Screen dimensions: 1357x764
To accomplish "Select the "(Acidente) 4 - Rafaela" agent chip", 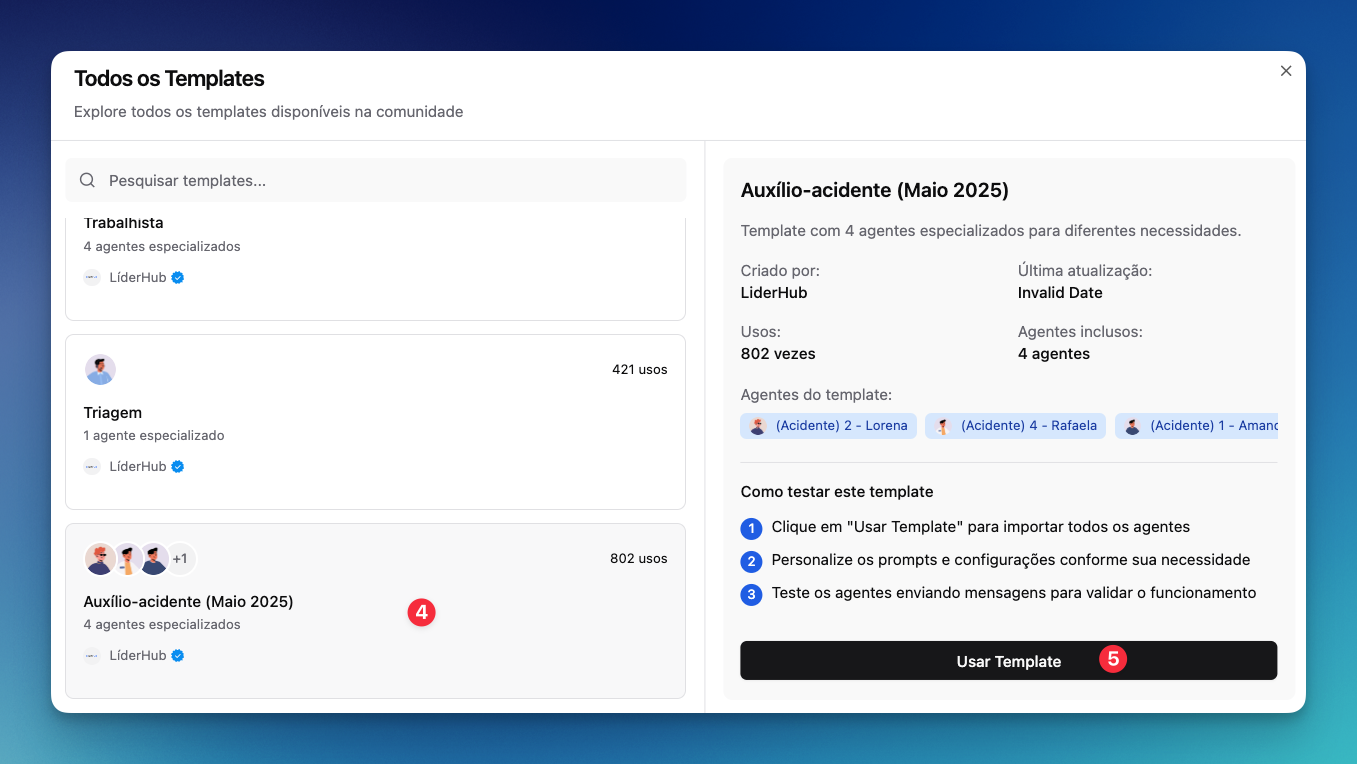I will coord(1015,426).
